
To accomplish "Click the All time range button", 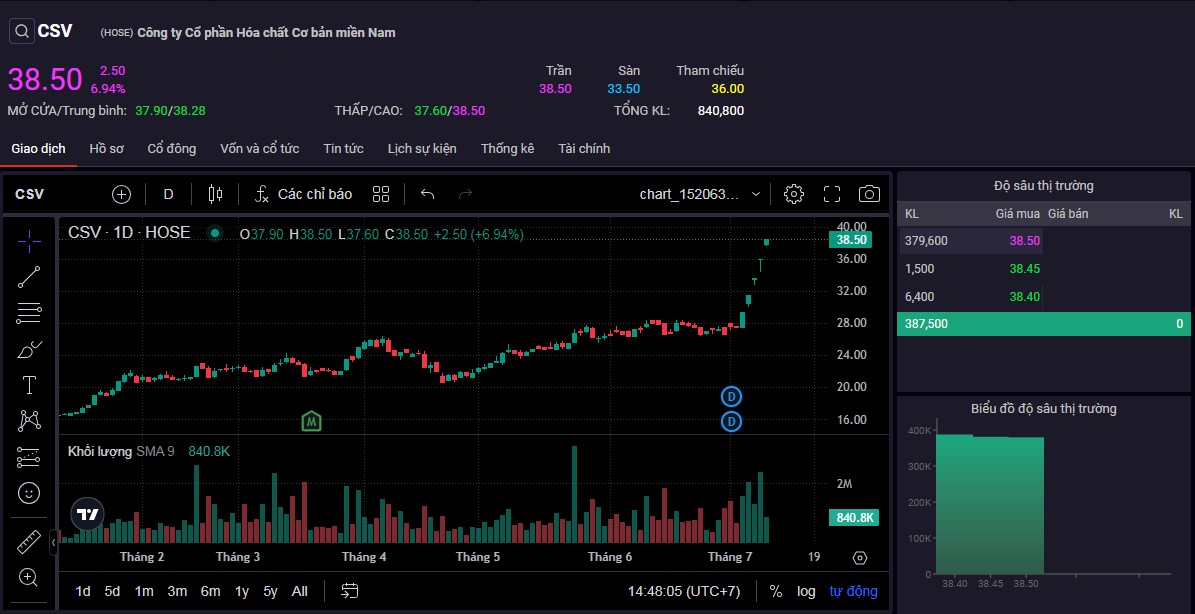I will point(299,591).
